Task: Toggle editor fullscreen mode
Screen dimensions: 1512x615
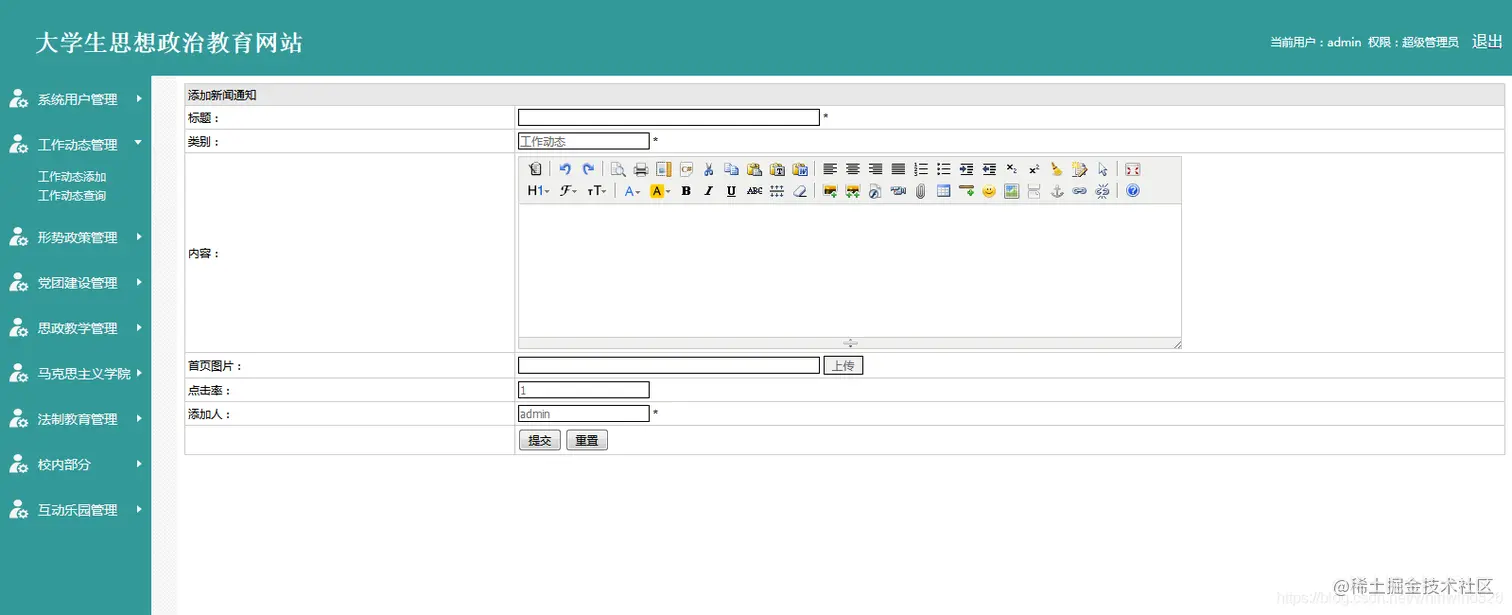Action: [1132, 169]
